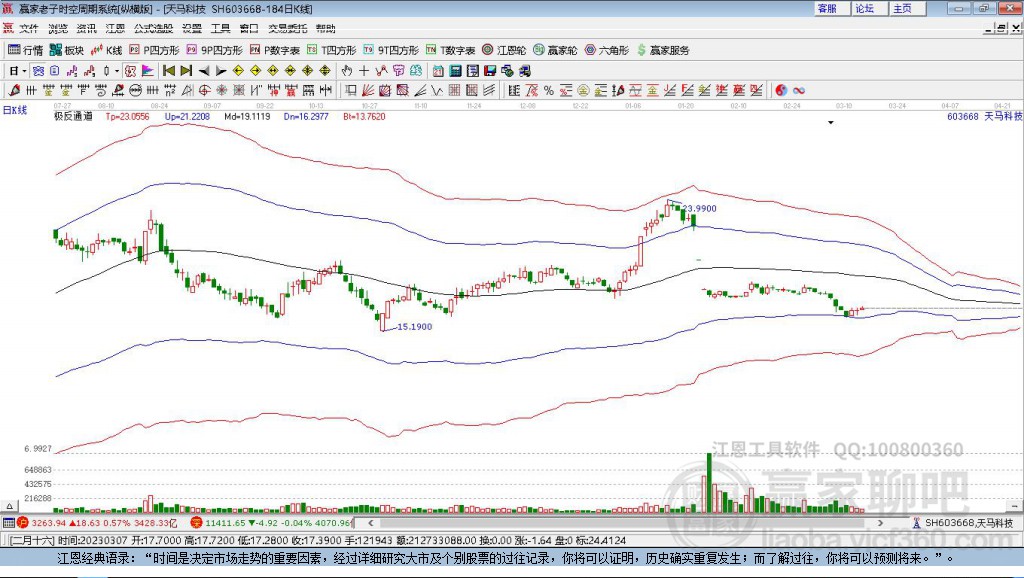Image resolution: width=1024 pixels, height=578 pixels.
Task: Open the 工具 menu
Action: tap(220, 28)
